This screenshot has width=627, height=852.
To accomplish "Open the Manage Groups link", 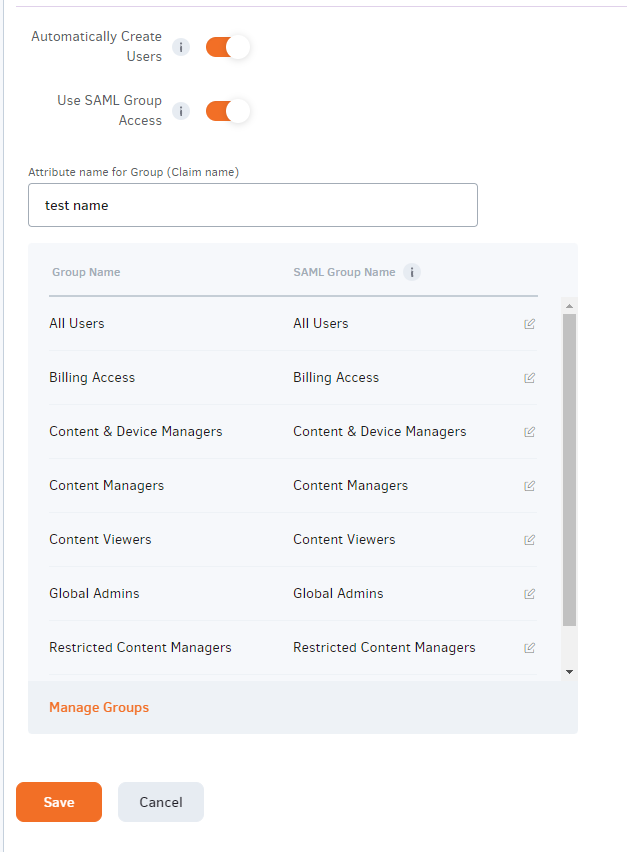I will click(x=99, y=708).
